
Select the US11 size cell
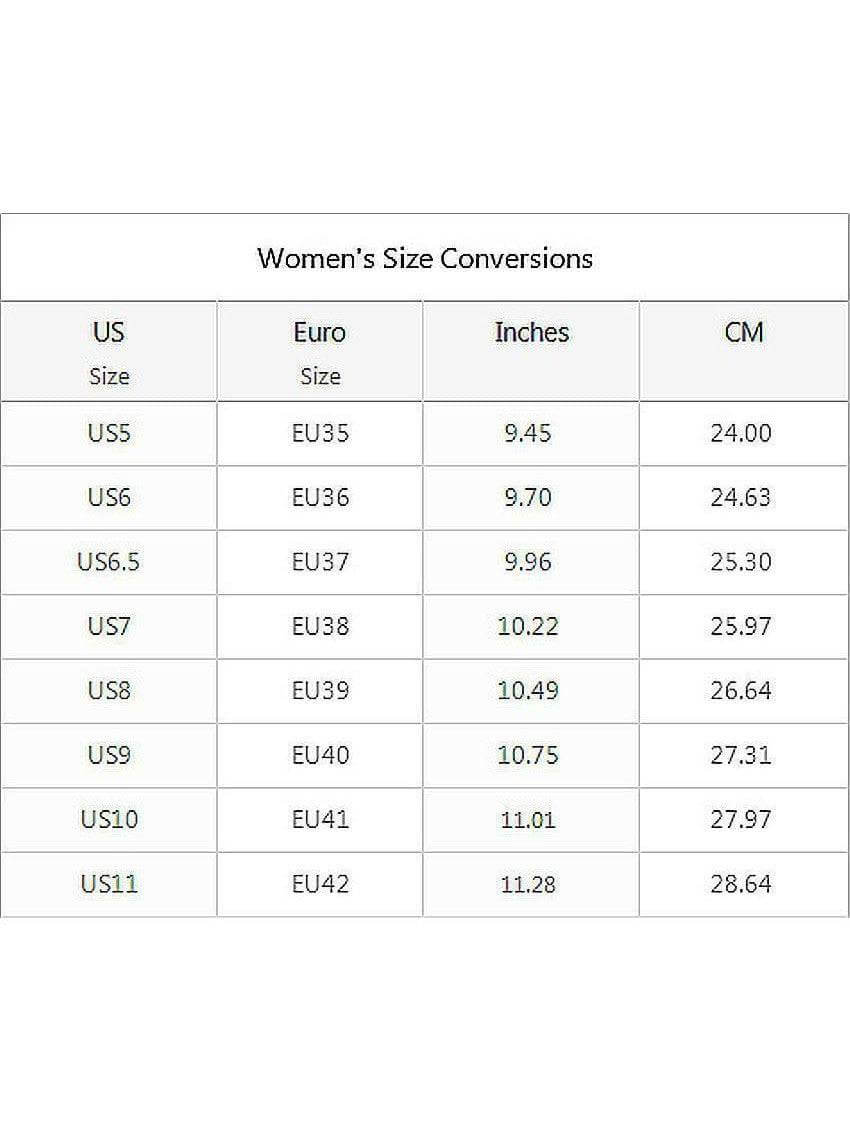pyautogui.click(x=109, y=884)
